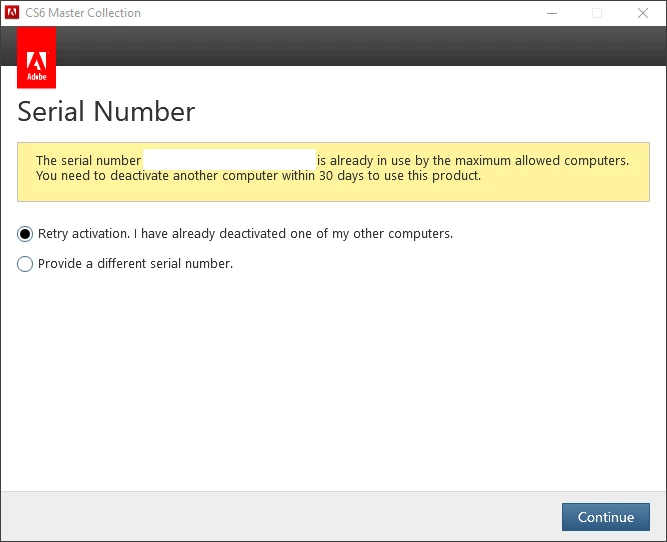Click the 'already in use' warning message

pos(333,172)
